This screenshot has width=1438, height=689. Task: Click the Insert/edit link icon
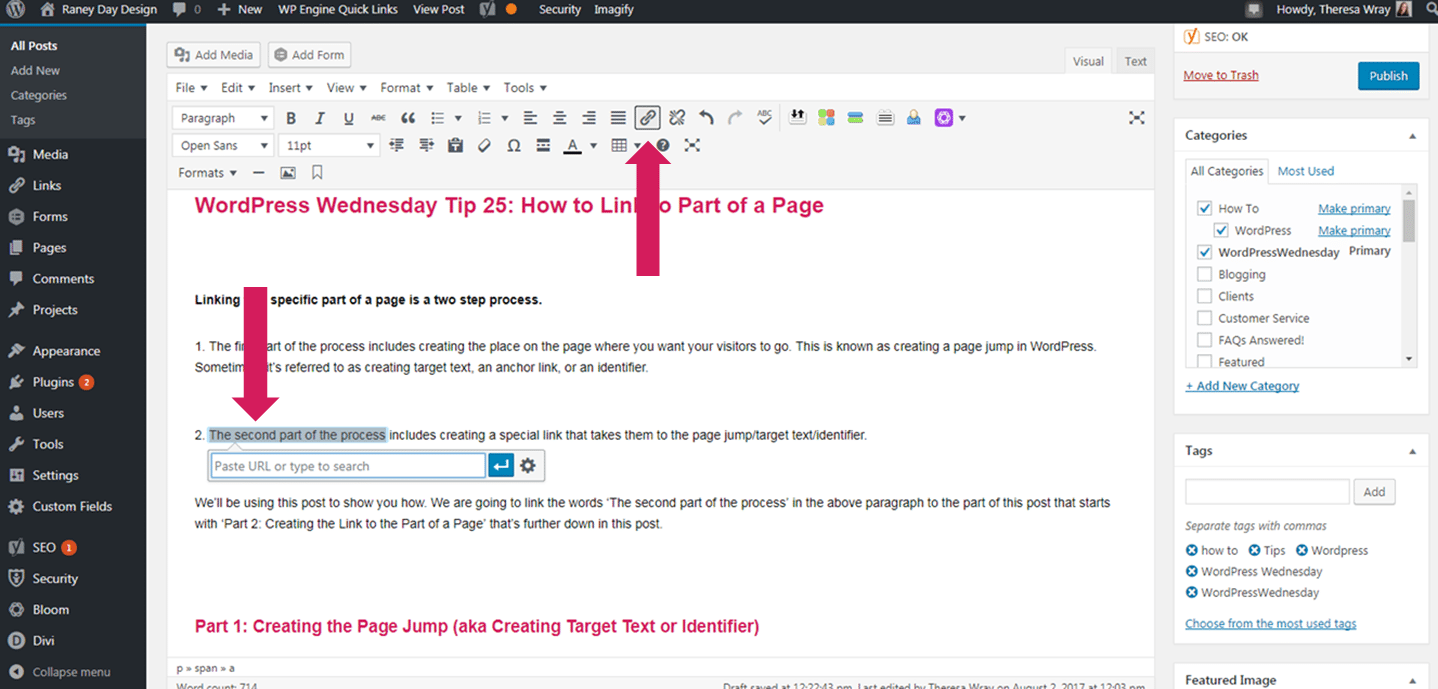click(x=648, y=118)
